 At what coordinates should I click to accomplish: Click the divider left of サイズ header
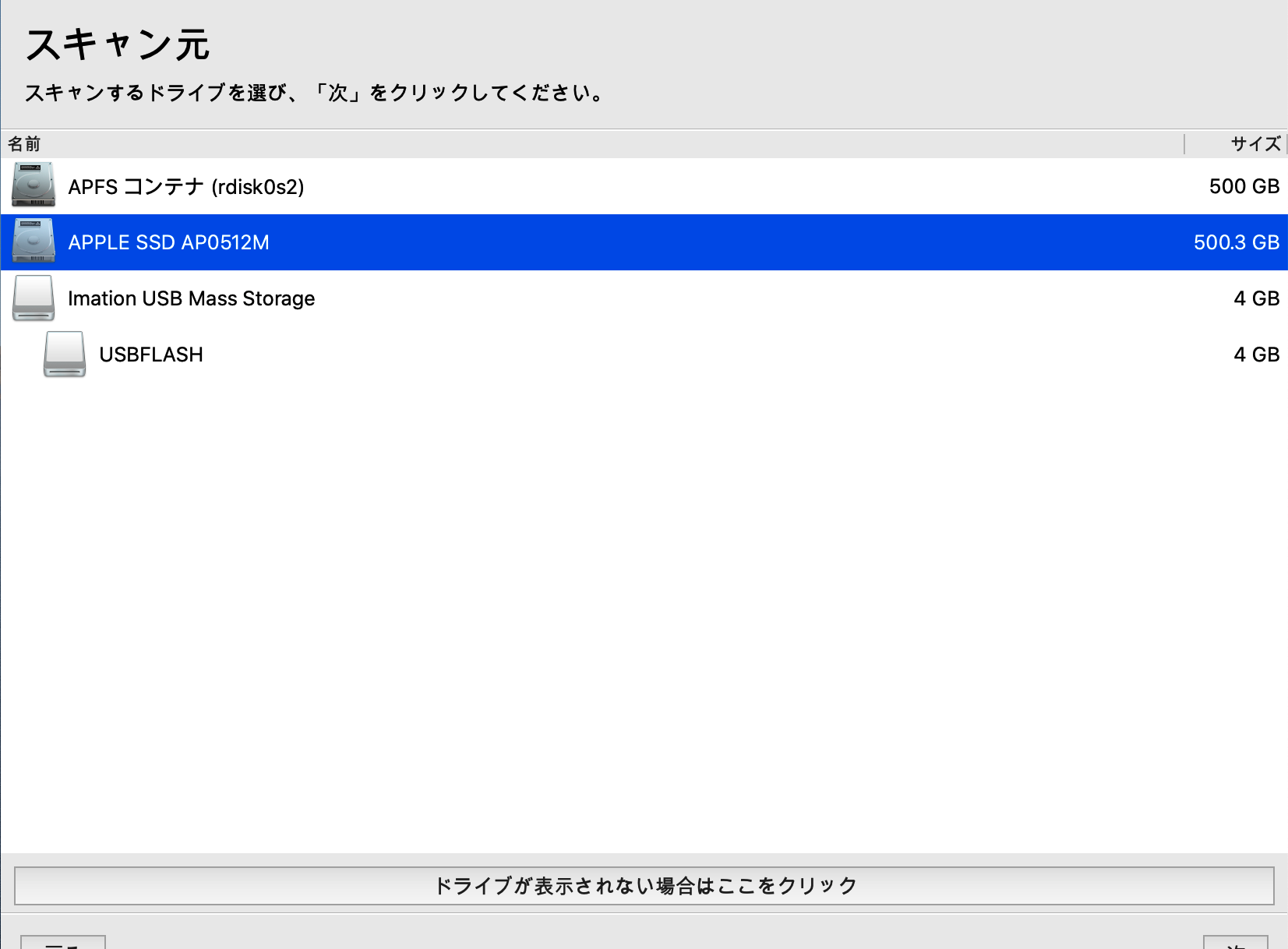pyautogui.click(x=1184, y=144)
